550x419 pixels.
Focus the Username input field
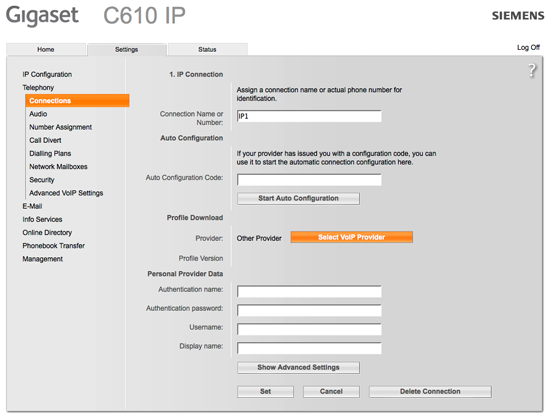pos(309,329)
